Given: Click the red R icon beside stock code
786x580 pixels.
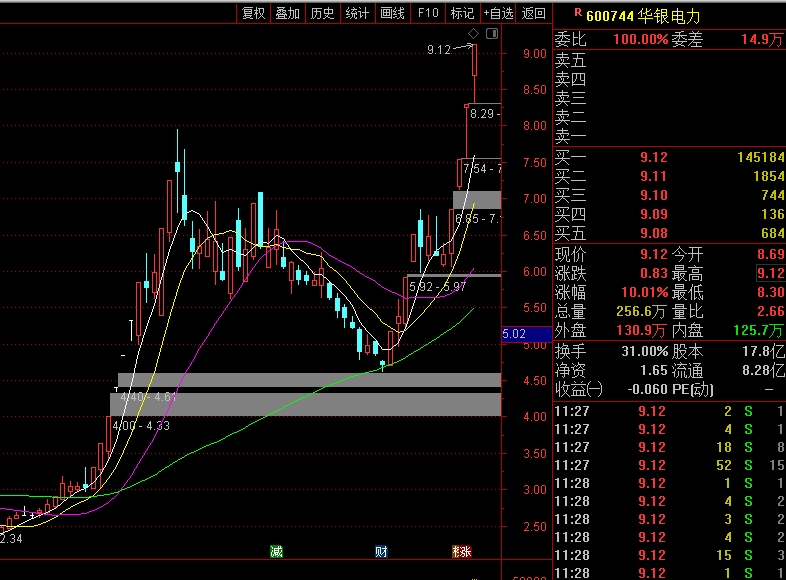Looking at the screenshot, I should coord(577,14).
